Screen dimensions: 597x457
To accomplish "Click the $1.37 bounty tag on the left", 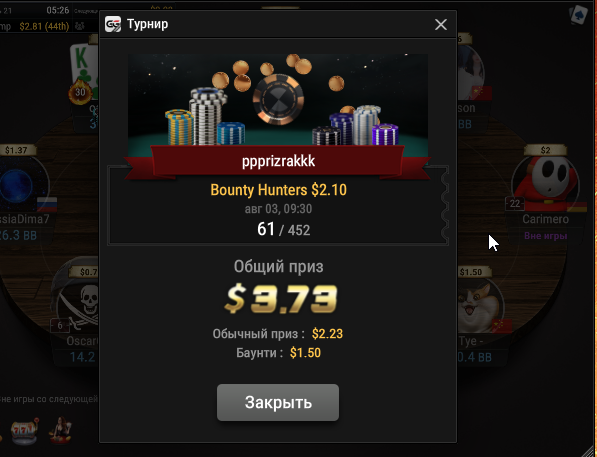I will (16, 150).
